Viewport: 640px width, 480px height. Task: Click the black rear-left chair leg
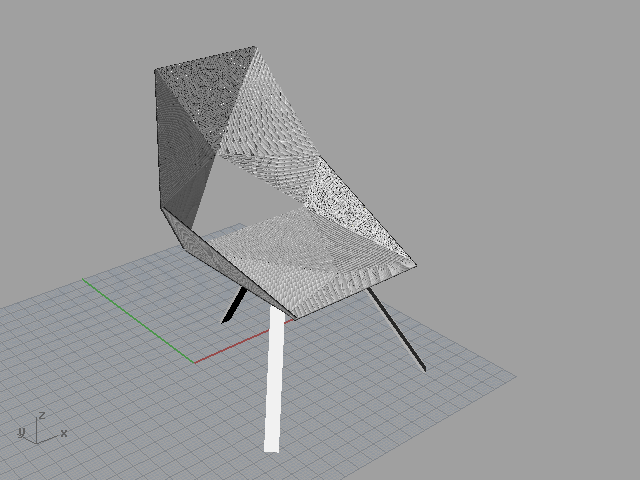[233, 306]
